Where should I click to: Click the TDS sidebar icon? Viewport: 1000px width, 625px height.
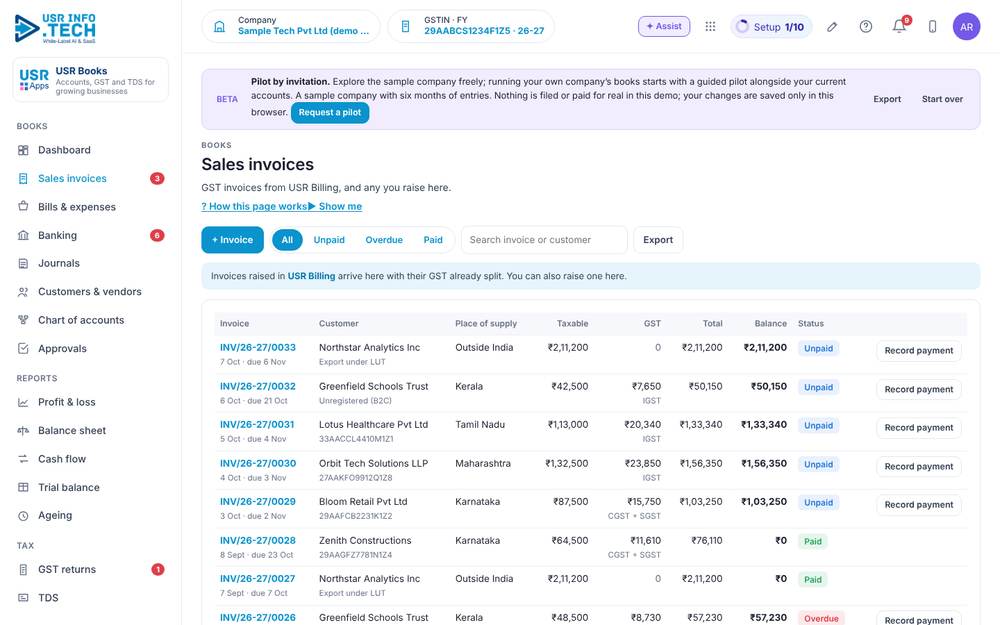(23, 598)
